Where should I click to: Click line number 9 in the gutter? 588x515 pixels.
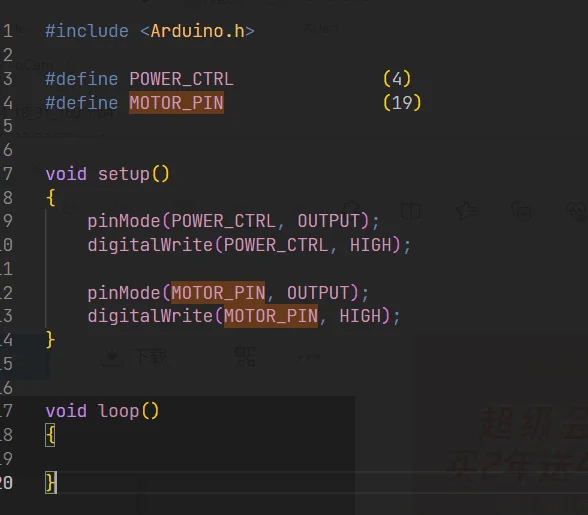[8, 221]
